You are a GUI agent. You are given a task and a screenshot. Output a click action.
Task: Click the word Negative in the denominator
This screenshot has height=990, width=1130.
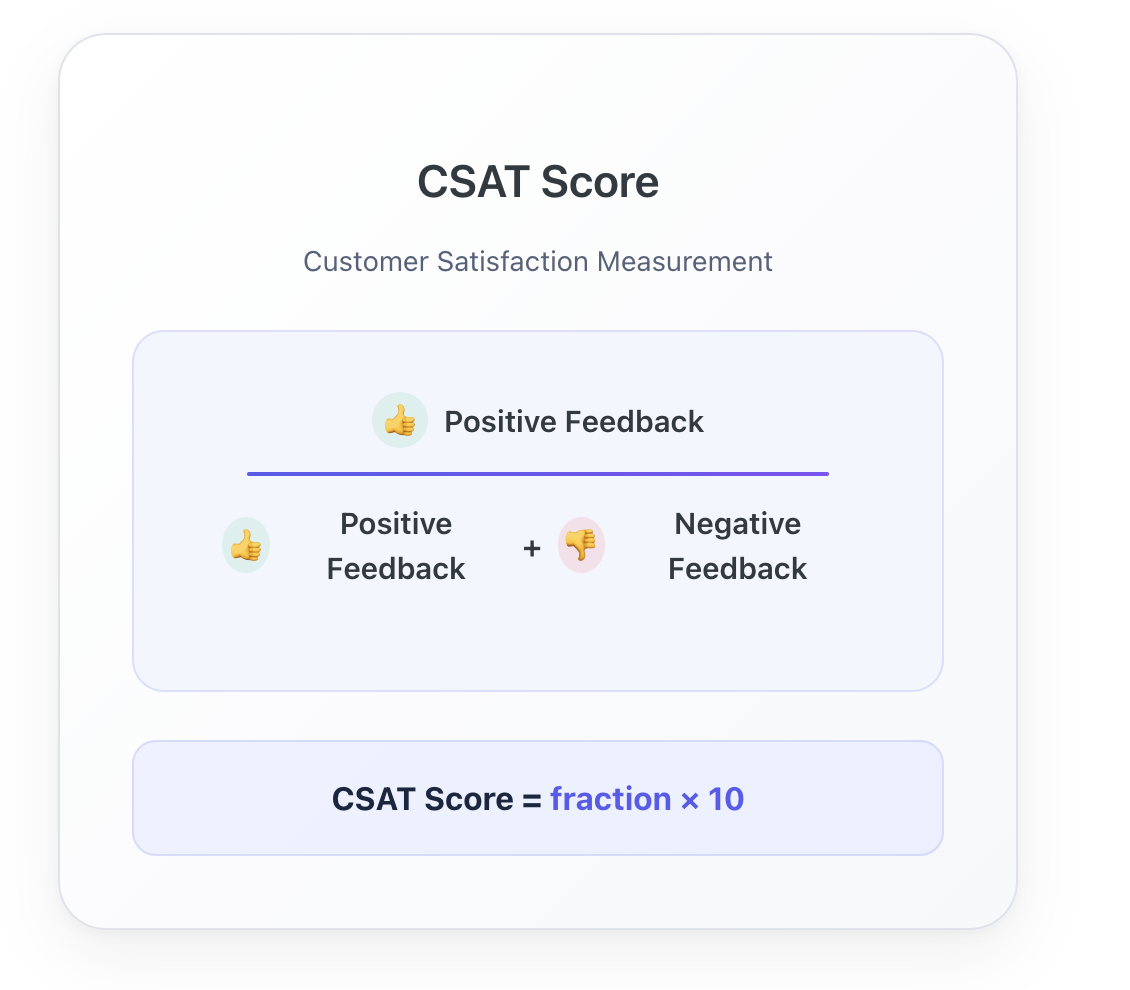[738, 524]
